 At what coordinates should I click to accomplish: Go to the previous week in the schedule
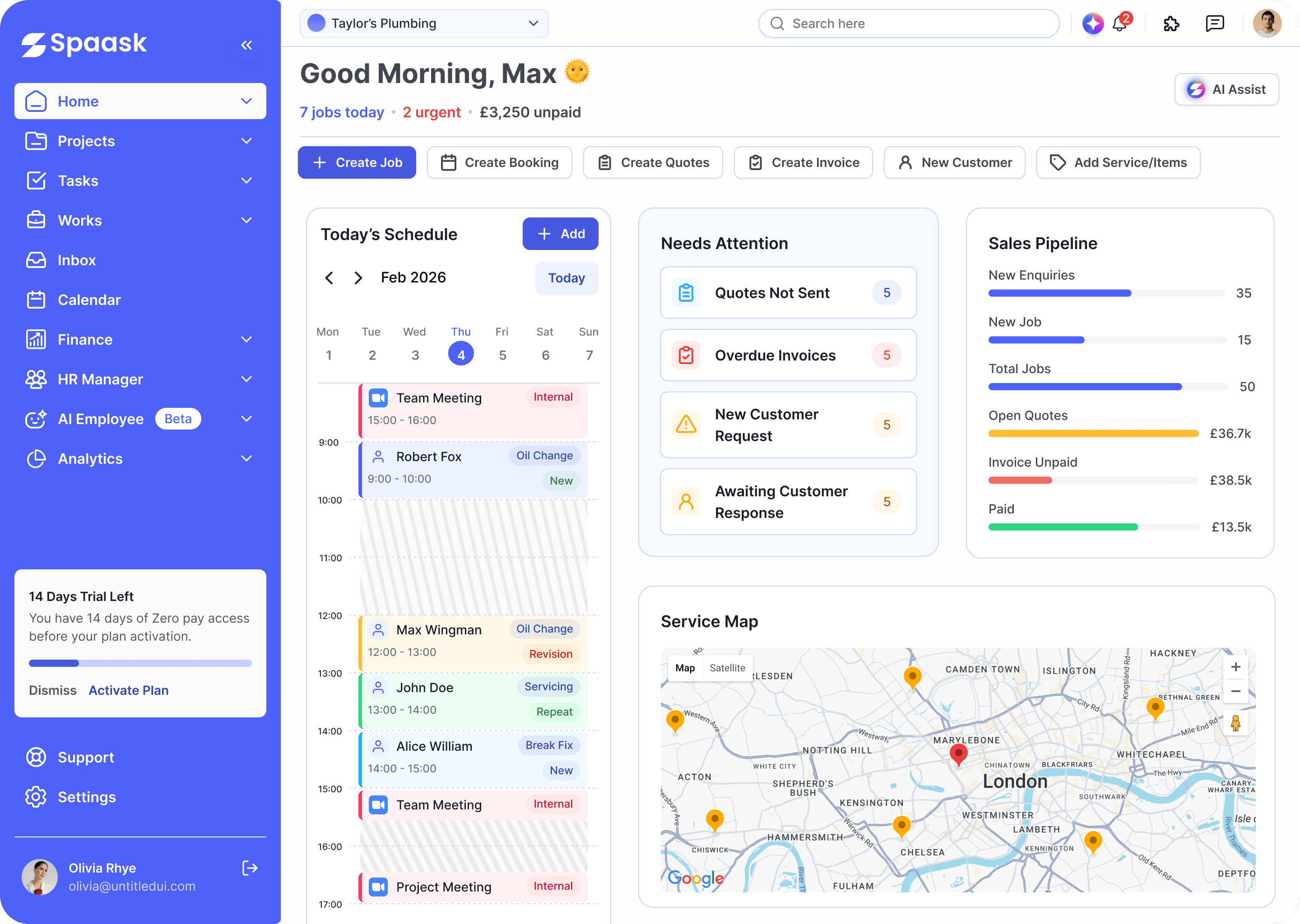(329, 277)
